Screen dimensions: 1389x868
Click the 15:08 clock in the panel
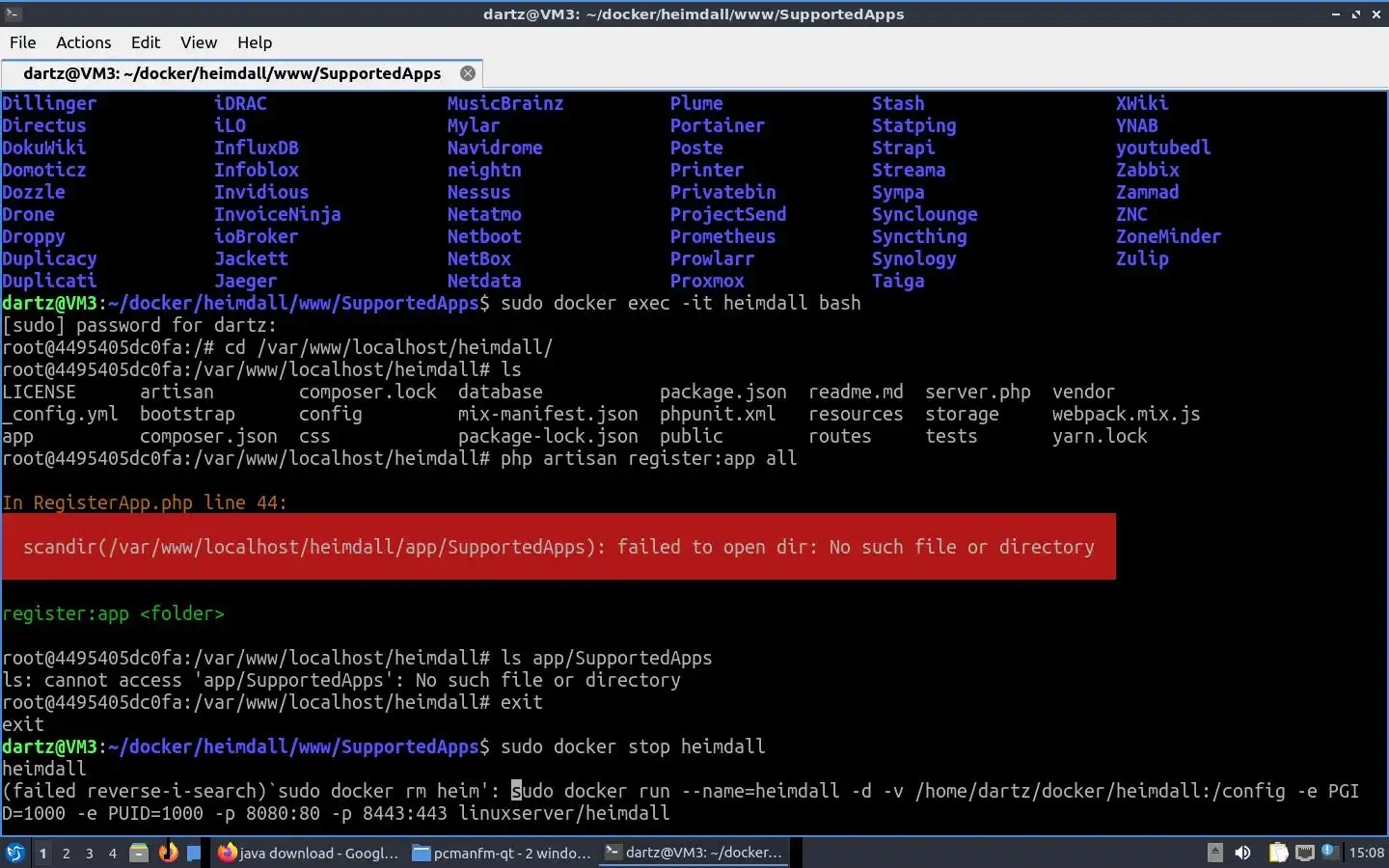pyautogui.click(x=1366, y=853)
